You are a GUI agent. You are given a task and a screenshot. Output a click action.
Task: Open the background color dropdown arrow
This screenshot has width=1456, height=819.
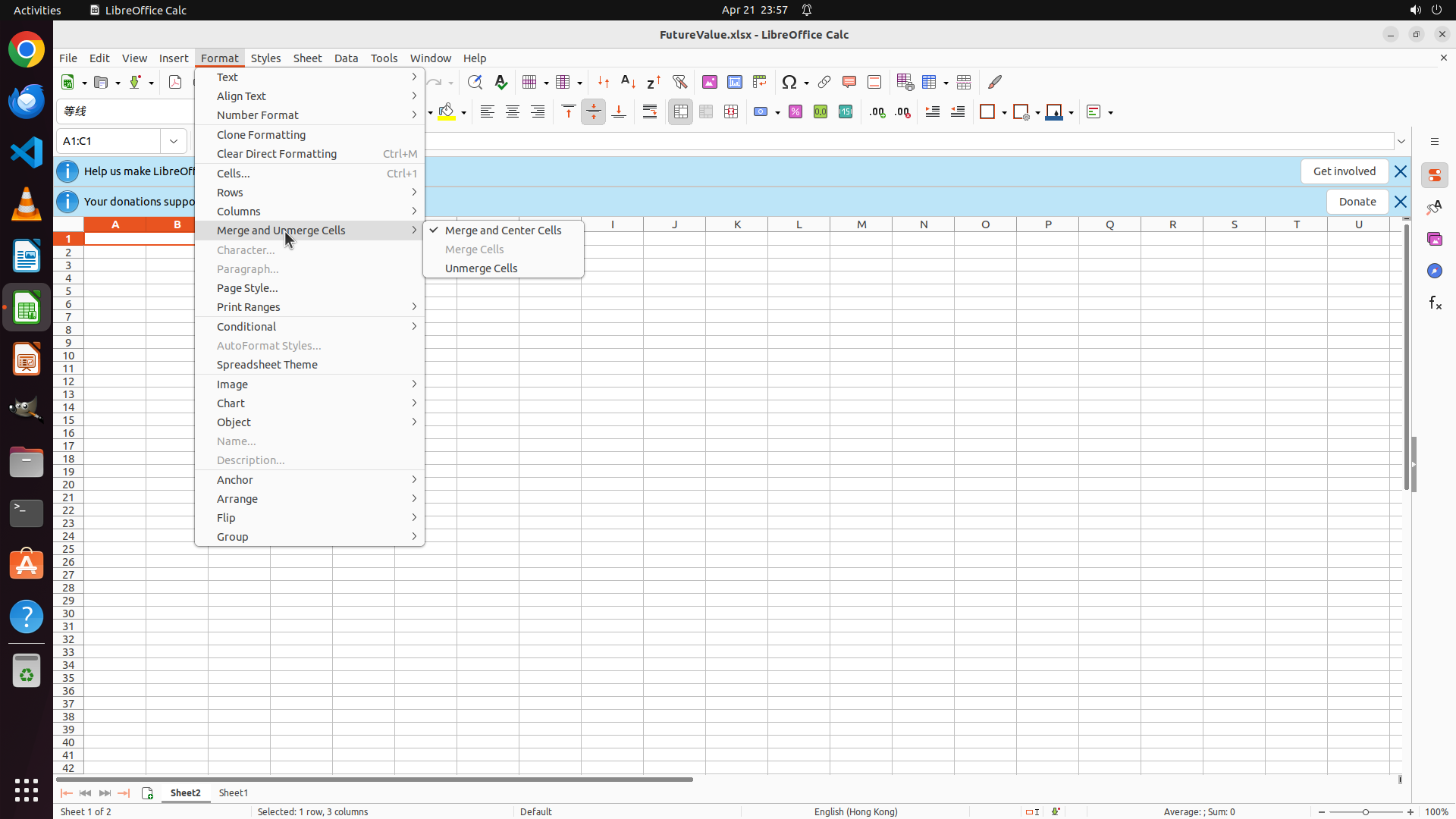[x=463, y=113]
